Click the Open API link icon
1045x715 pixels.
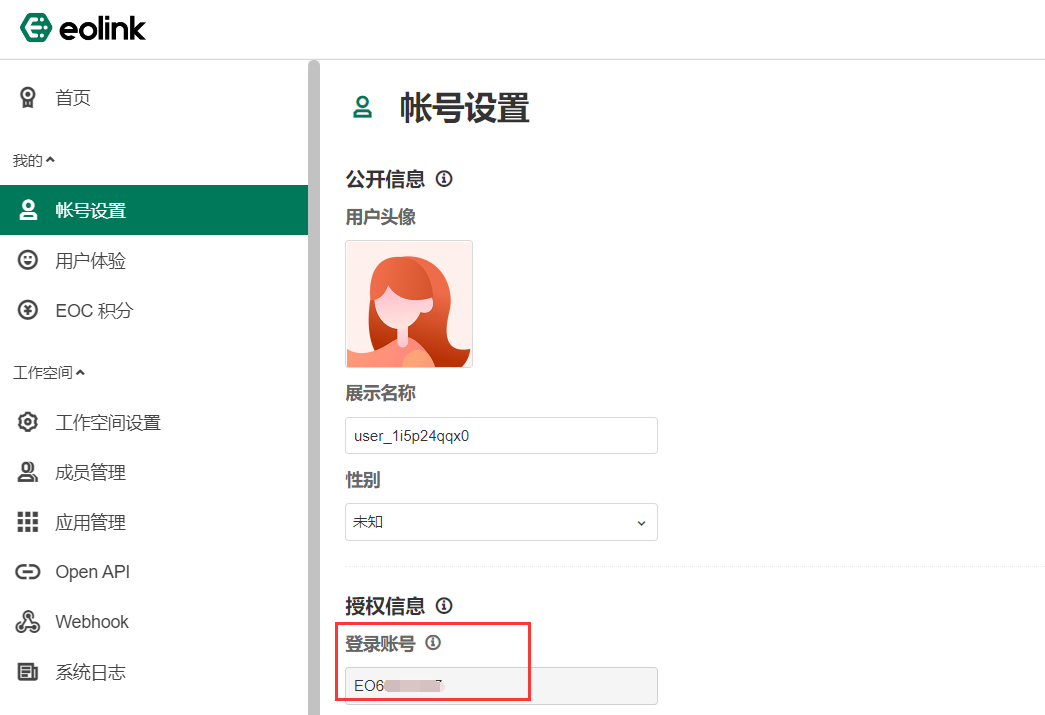click(28, 572)
